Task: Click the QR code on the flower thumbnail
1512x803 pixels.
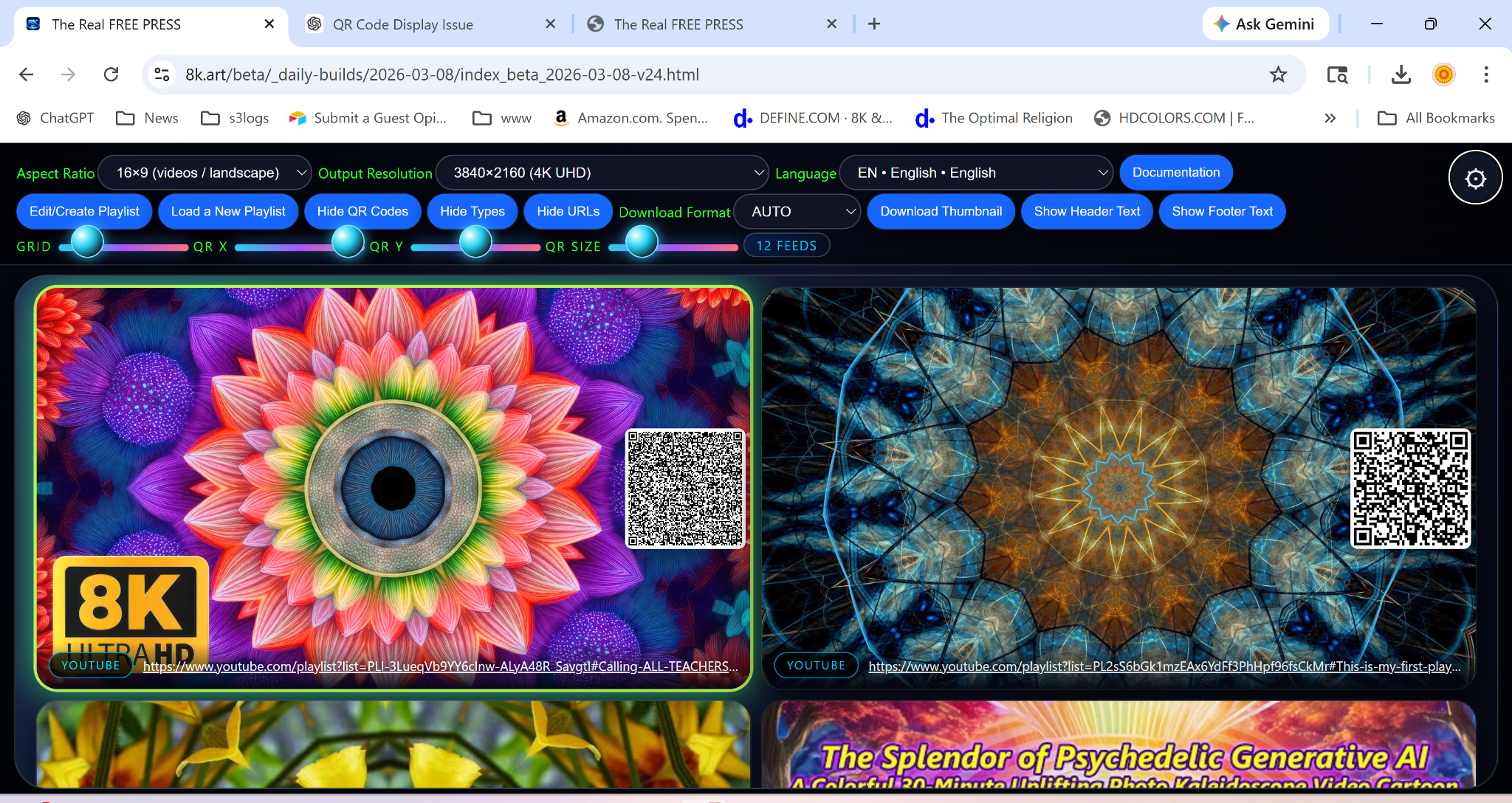Action: click(685, 489)
